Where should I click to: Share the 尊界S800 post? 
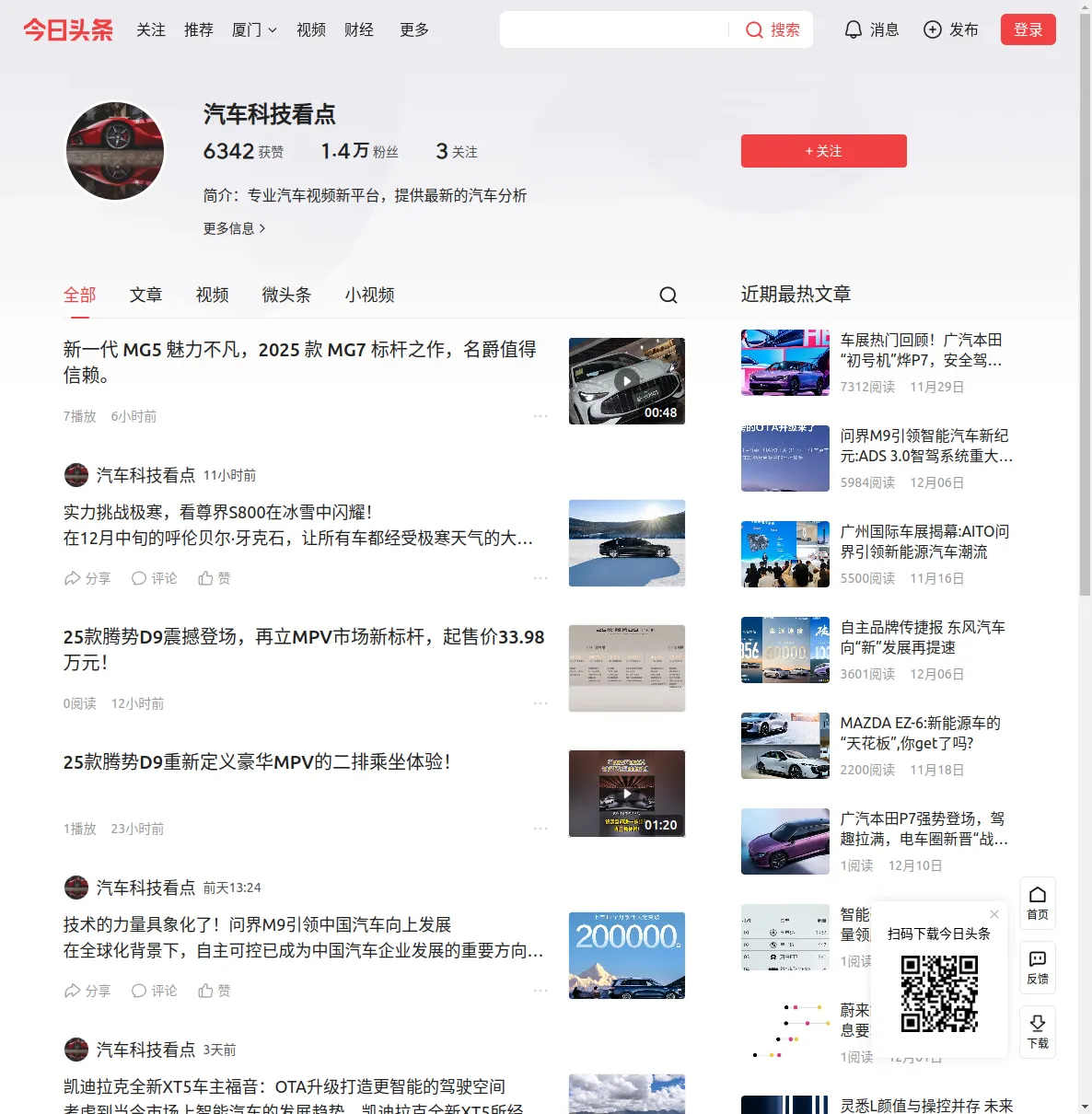(x=87, y=578)
